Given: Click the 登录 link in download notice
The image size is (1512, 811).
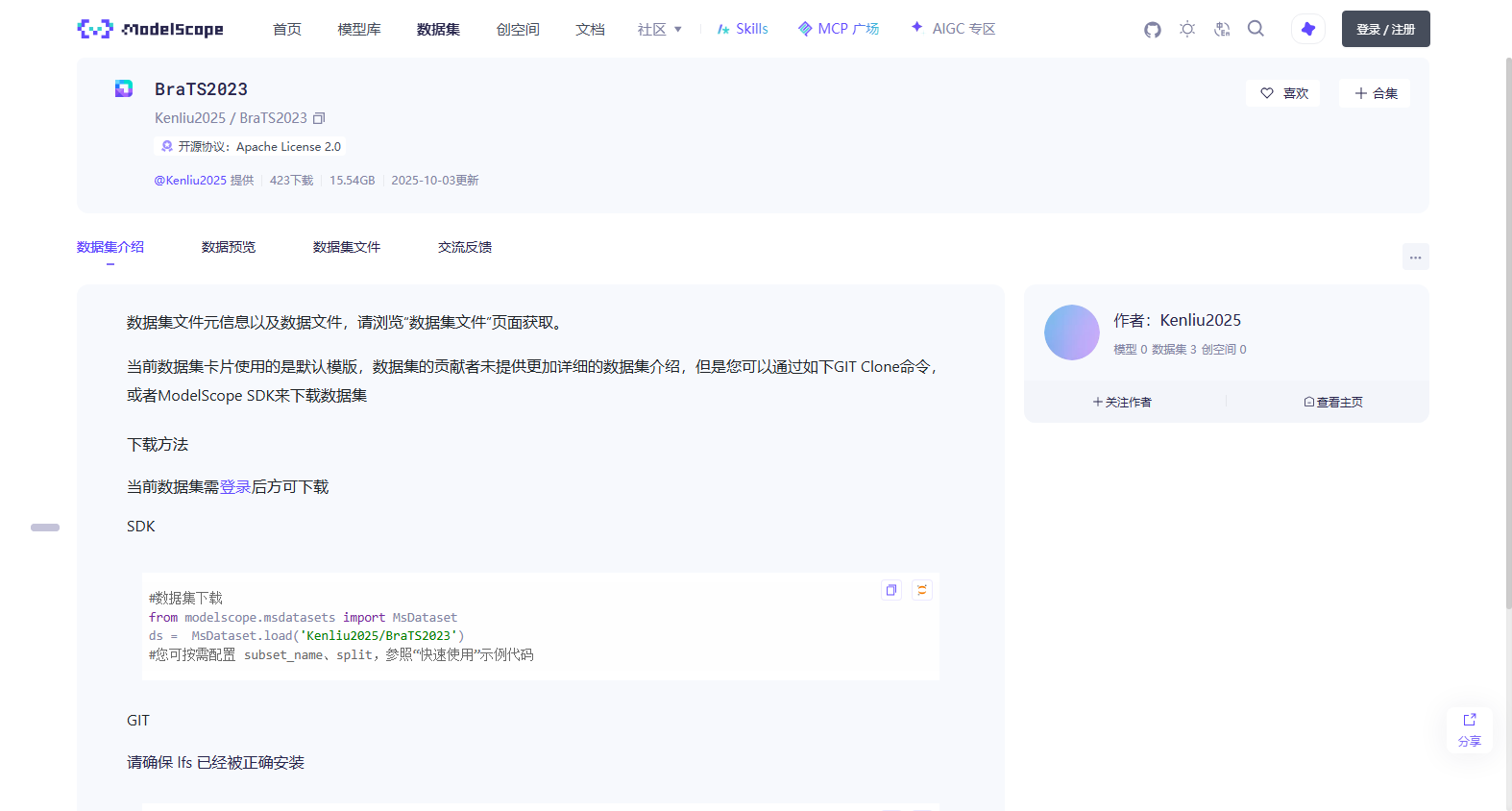Looking at the screenshot, I should coord(235,487).
